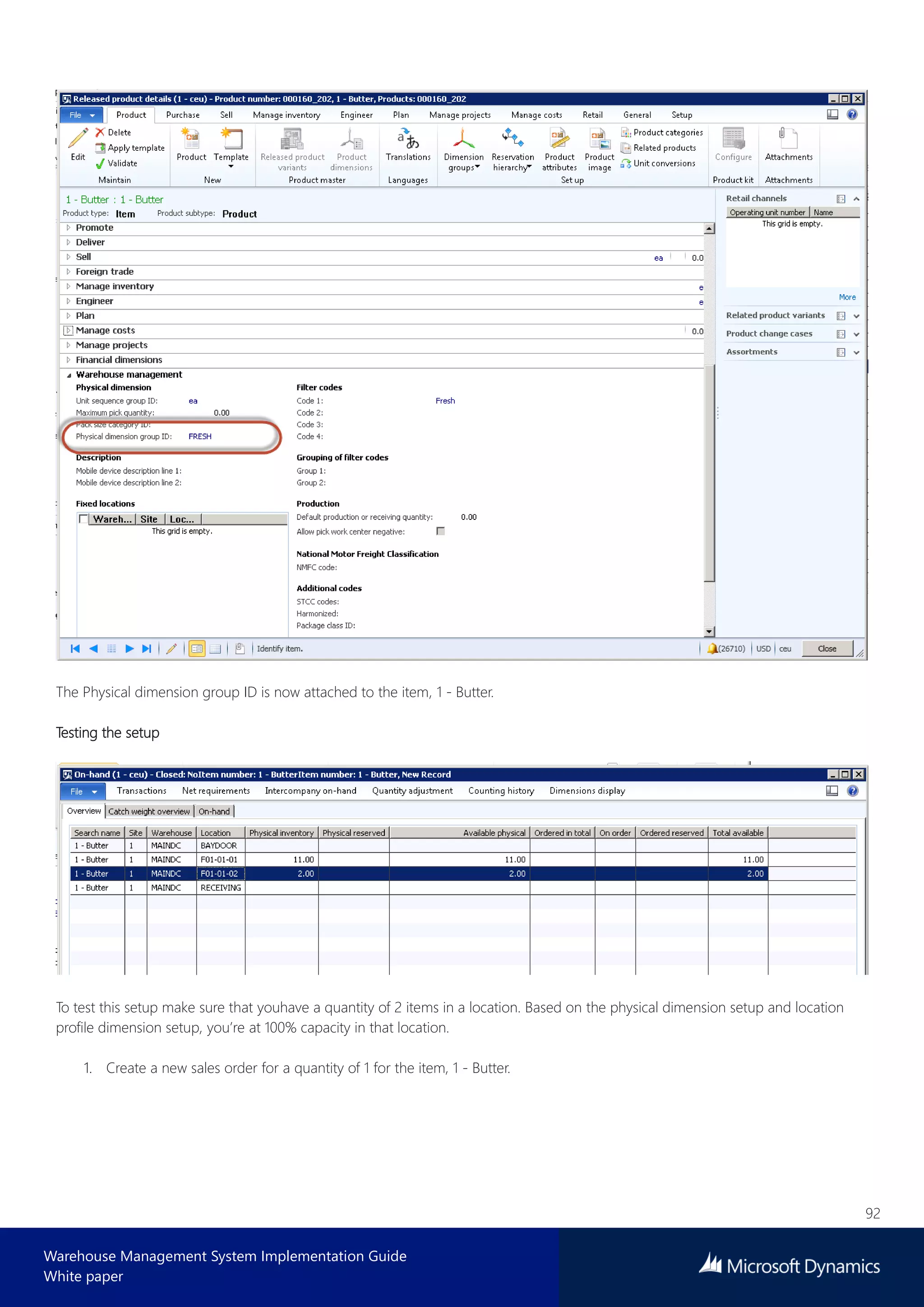Switch to the On-hand tab
This screenshot has width=924, height=1307.
tap(214, 811)
